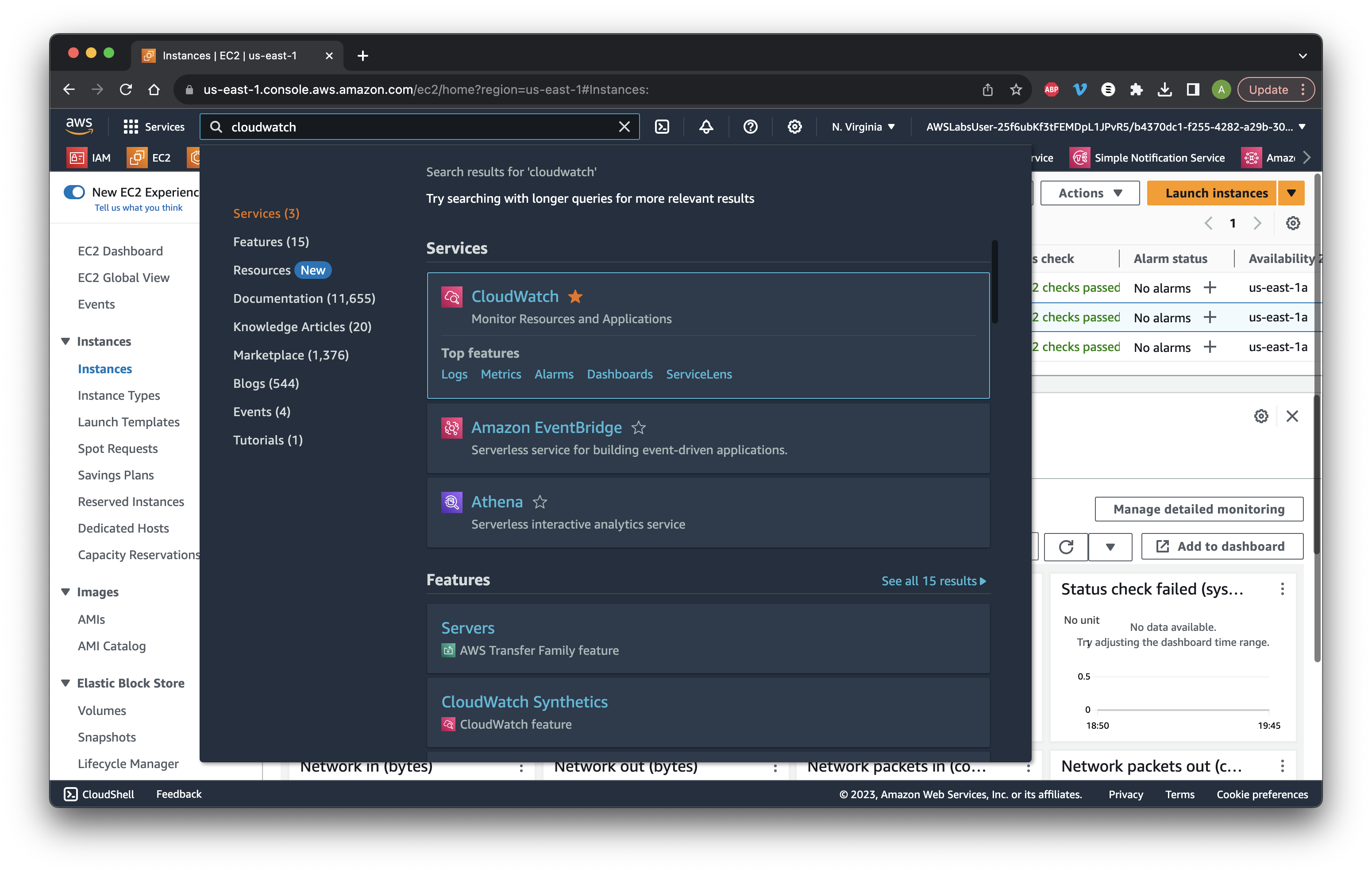This screenshot has width=1372, height=873.
Task: Collapse the Elastic Block Store section
Action: [x=66, y=683]
